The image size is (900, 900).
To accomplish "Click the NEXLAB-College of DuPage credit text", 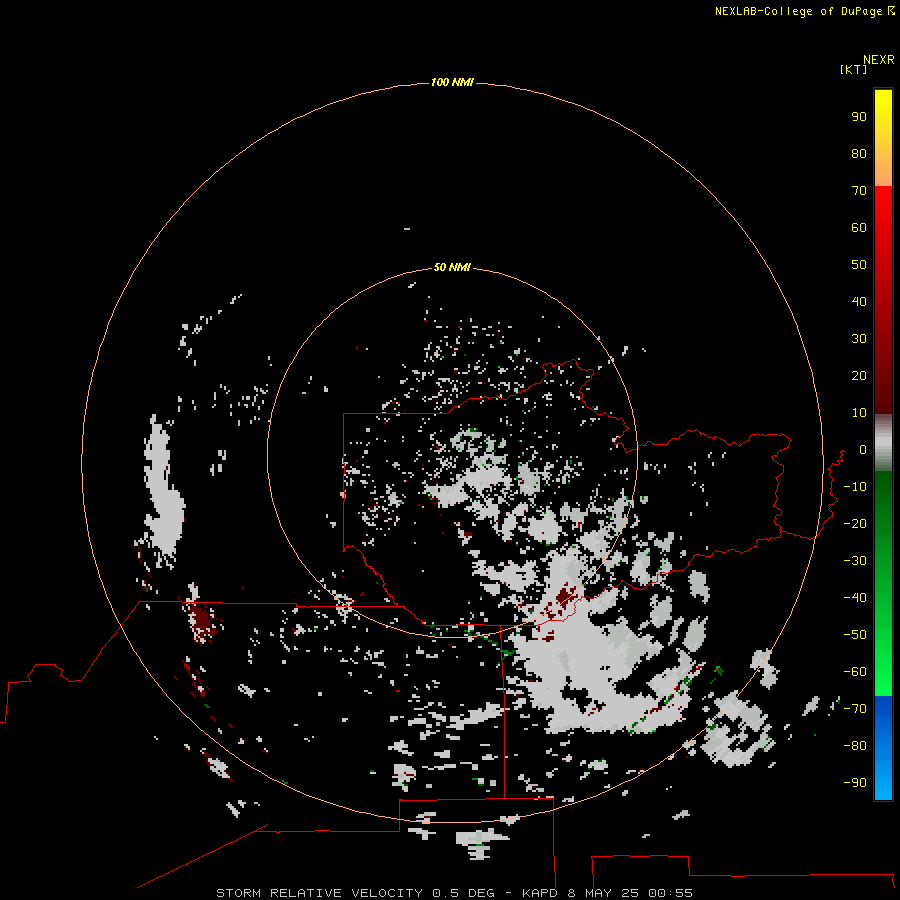I will click(804, 11).
